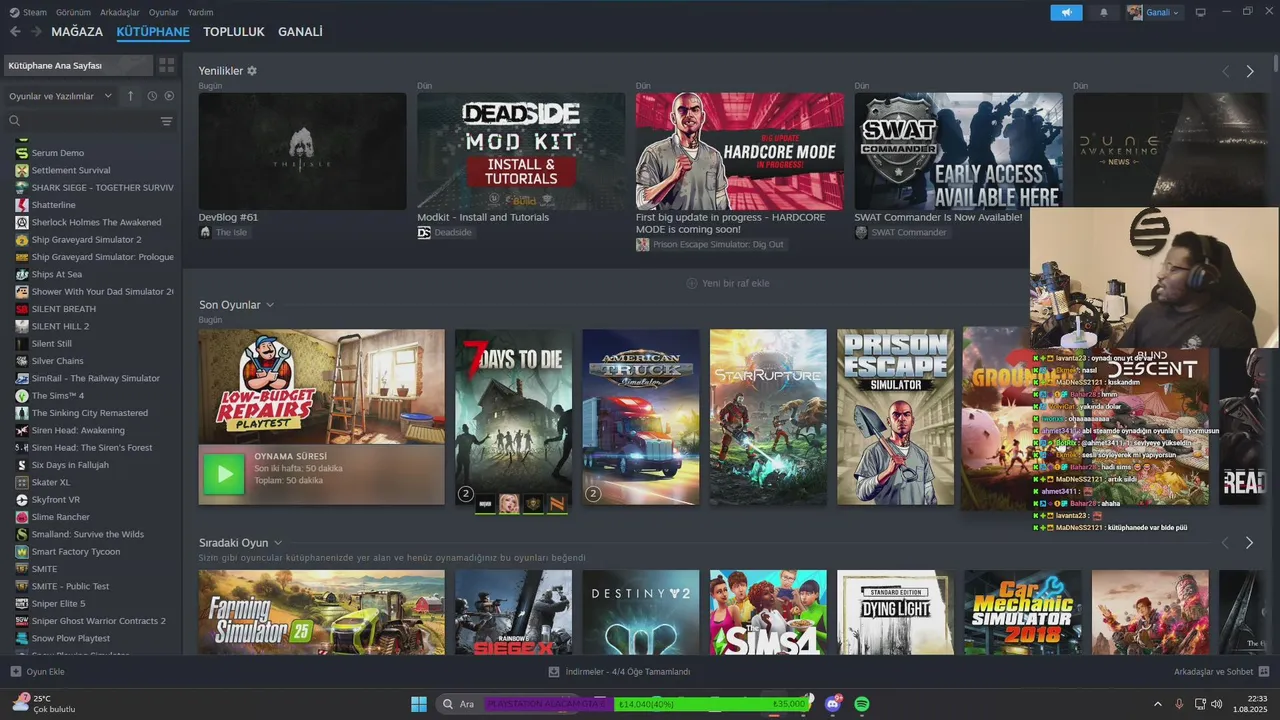The width and height of the screenshot is (1280, 720).
Task: Open the Arkadaşlar menu
Action: click(x=120, y=12)
